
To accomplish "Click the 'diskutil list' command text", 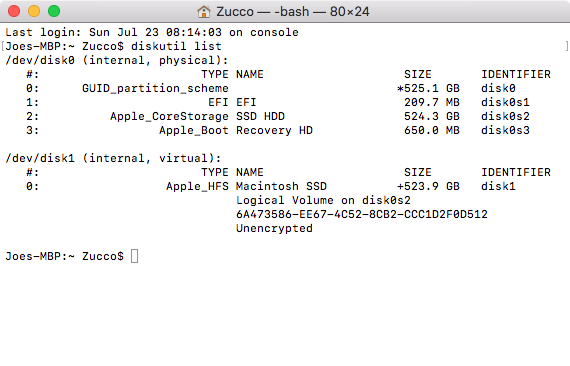I will tap(176, 47).
